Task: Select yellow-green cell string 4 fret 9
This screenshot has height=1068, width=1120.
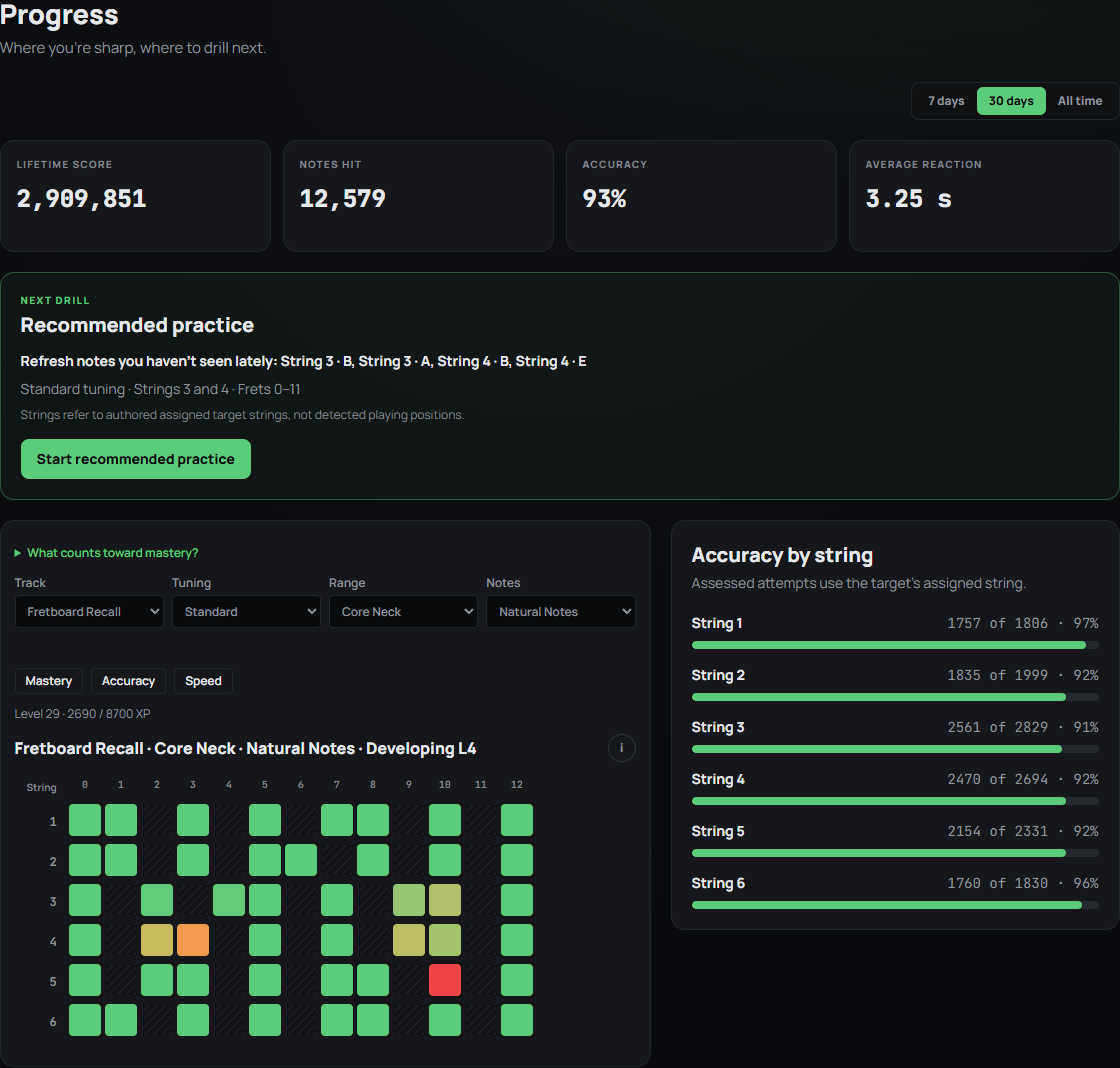Action: [x=409, y=940]
